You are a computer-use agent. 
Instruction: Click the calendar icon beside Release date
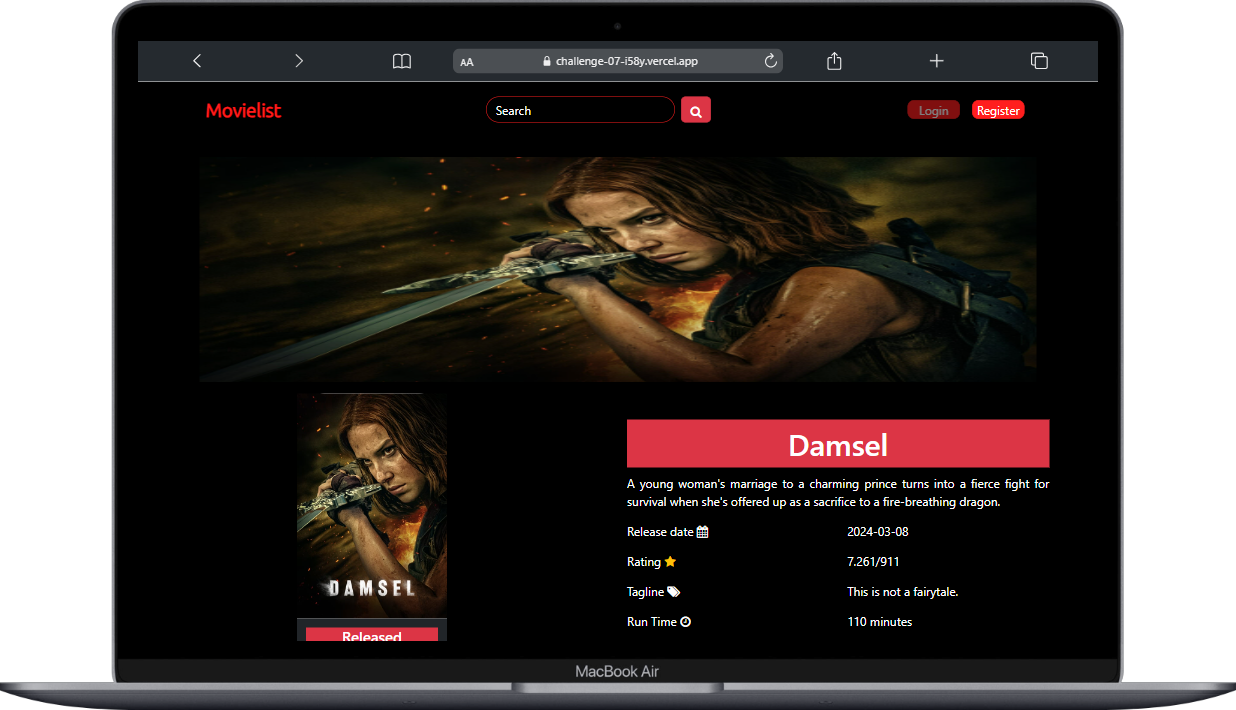pyautogui.click(x=702, y=532)
